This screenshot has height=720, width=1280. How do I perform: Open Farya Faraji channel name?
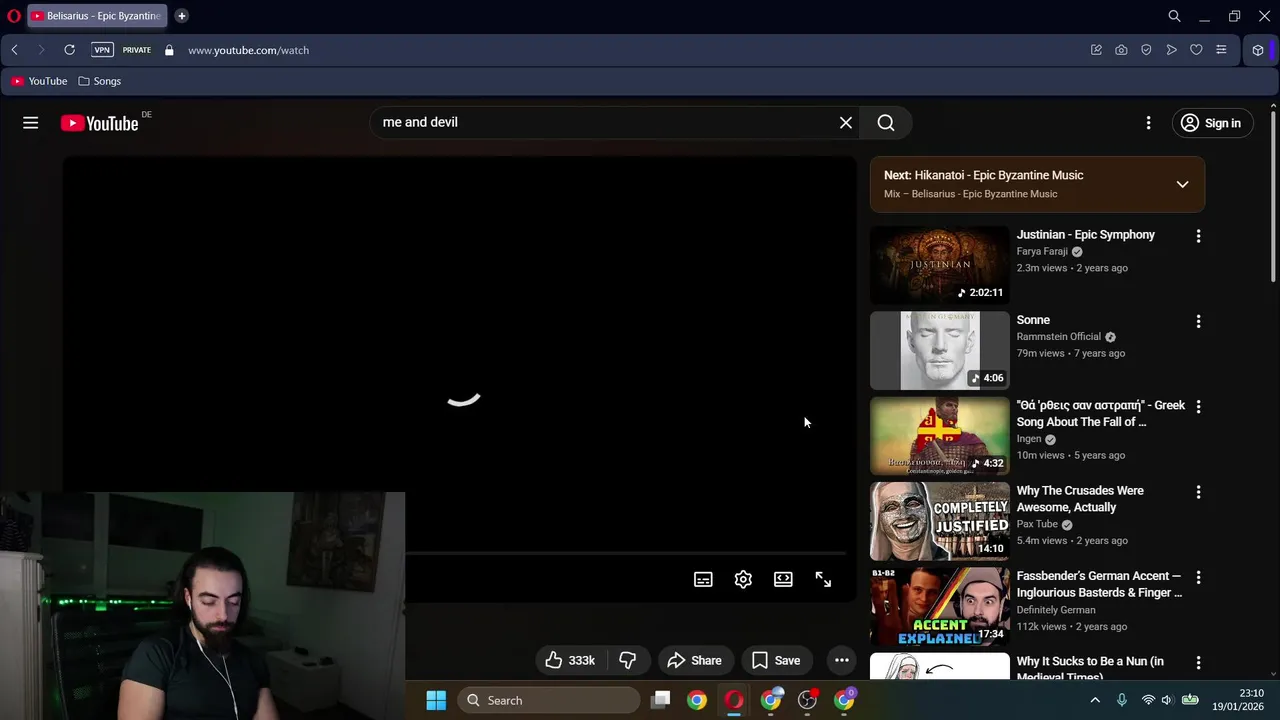point(1042,252)
